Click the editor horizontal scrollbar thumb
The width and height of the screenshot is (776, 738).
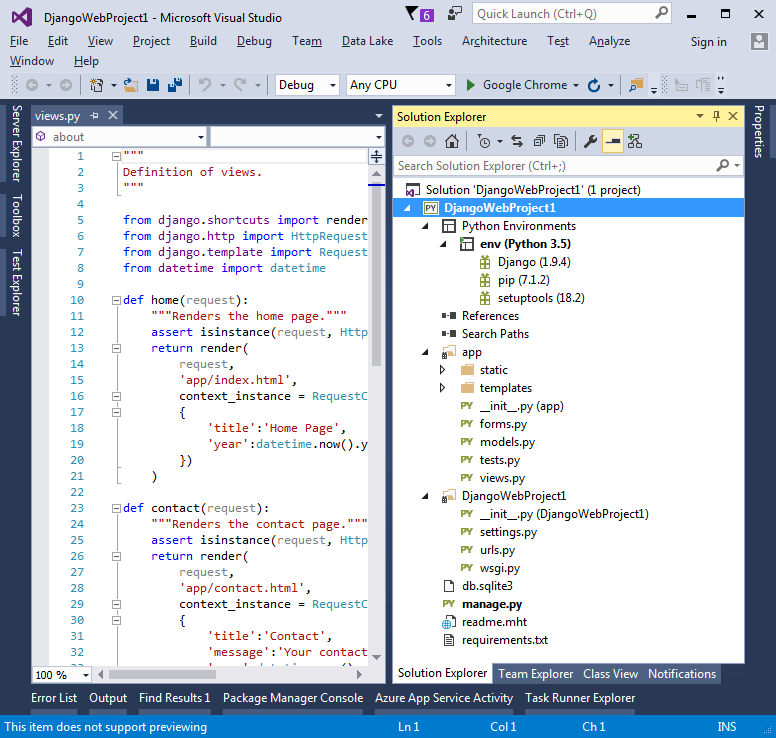tap(162, 674)
